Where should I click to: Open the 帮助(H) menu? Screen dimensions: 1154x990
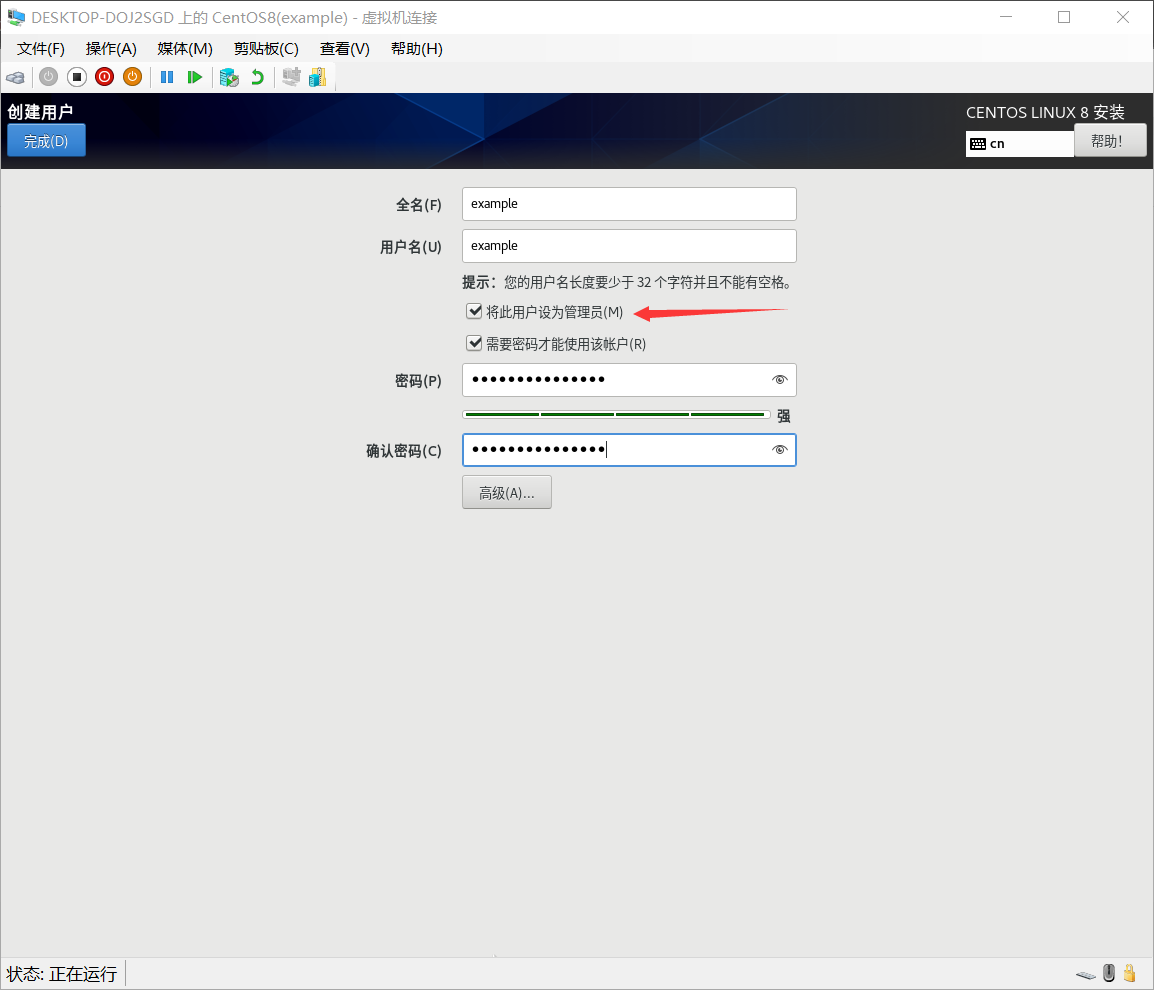417,49
